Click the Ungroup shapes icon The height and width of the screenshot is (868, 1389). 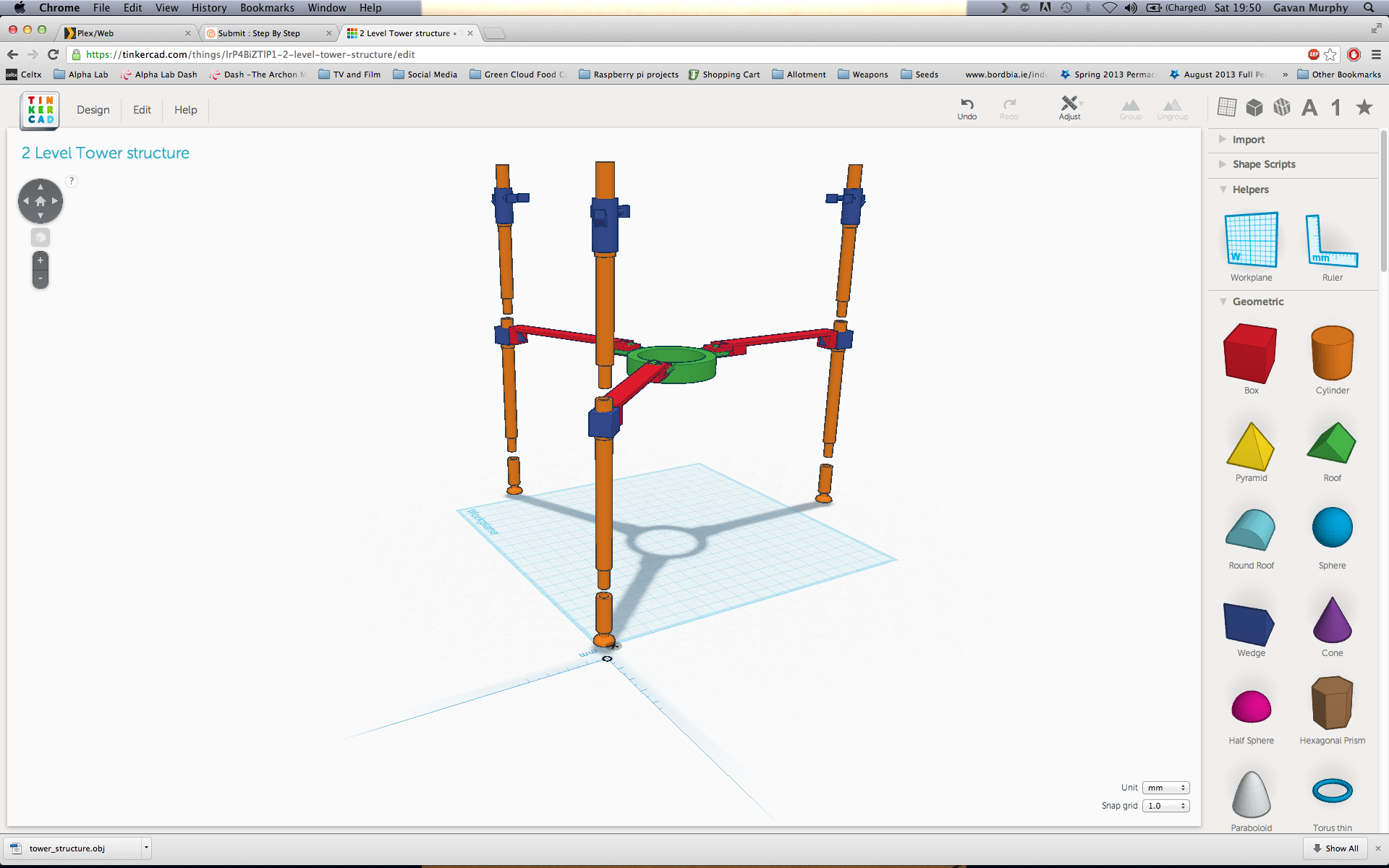pyautogui.click(x=1173, y=105)
